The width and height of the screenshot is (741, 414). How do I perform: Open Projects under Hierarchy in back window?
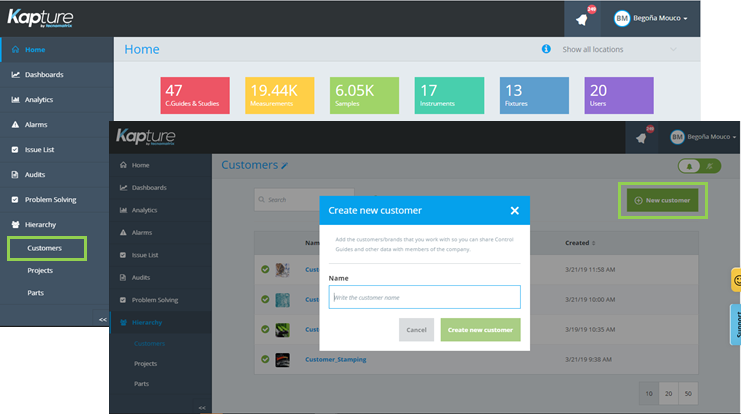(x=40, y=271)
